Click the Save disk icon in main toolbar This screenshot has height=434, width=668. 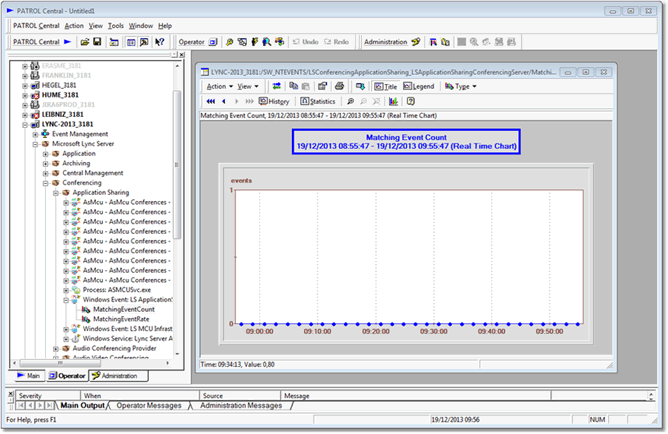click(x=97, y=43)
